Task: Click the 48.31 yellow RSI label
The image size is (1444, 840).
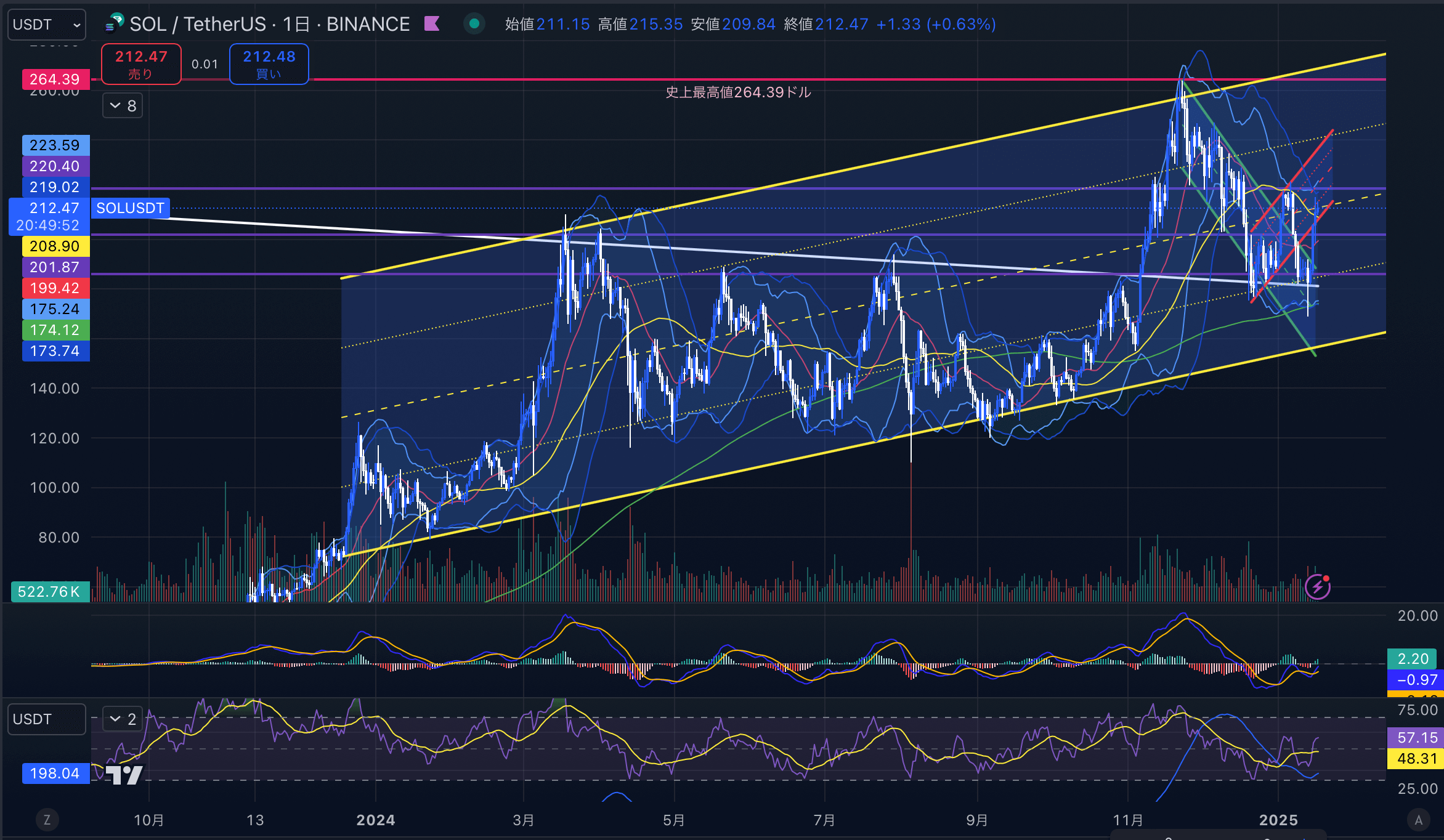Action: (1415, 759)
